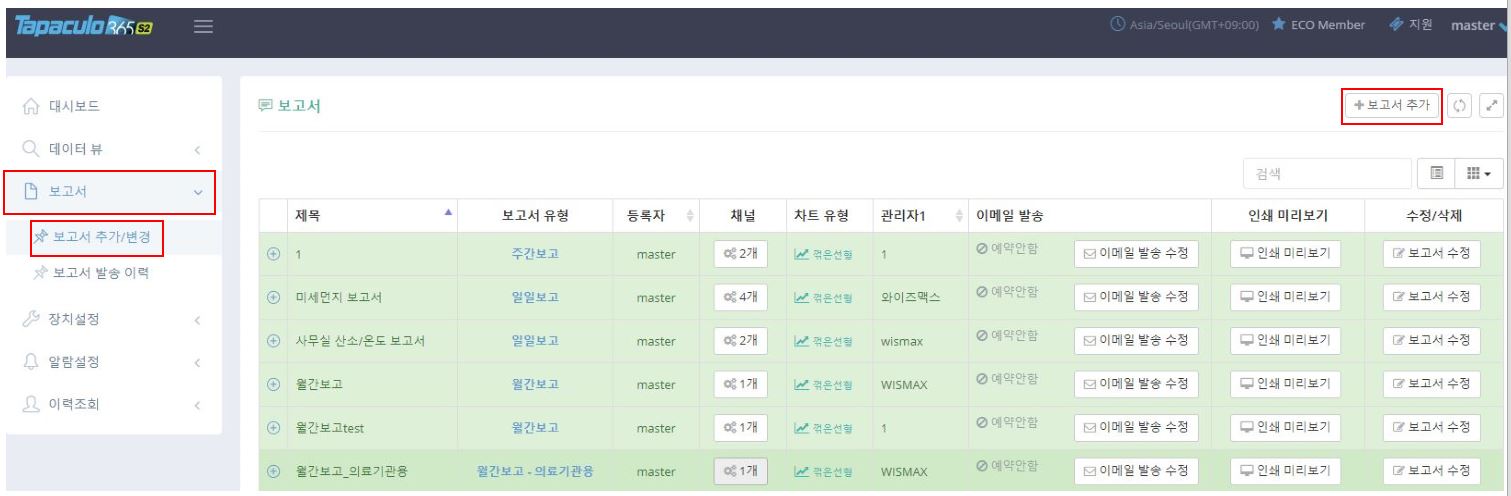
Task: Sort table by 제목 column
Action: click(x=372, y=214)
